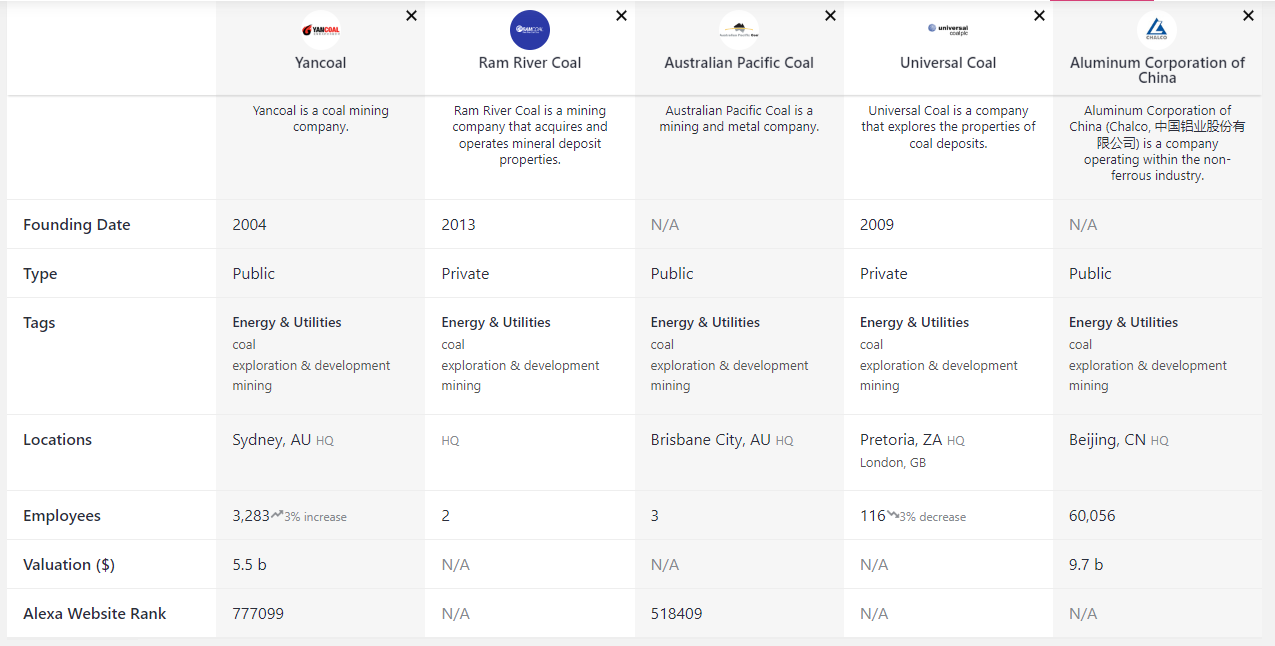Open the Yancoal company name link
The width and height of the screenshot is (1275, 646).
[x=320, y=63]
